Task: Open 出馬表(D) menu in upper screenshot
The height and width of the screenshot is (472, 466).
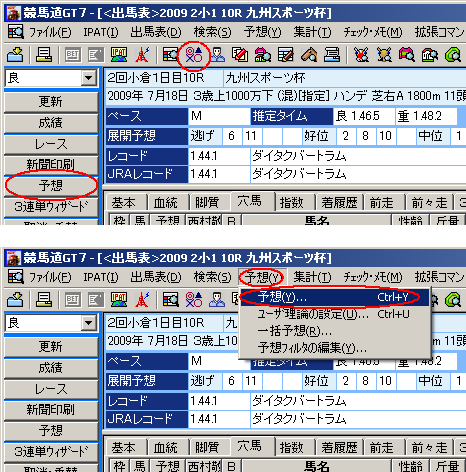Action: coord(156,32)
